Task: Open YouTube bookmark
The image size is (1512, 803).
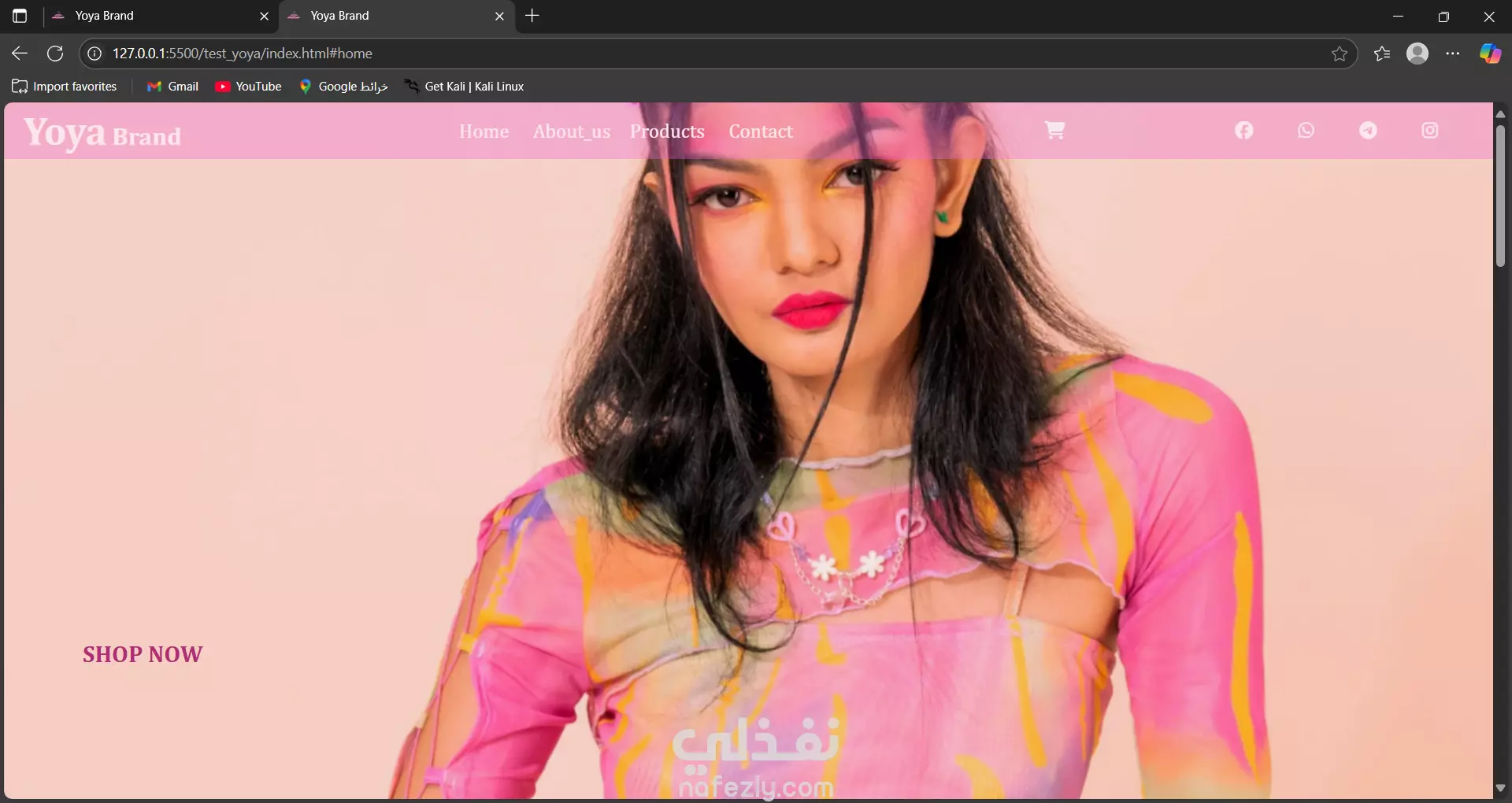Action: tap(248, 87)
